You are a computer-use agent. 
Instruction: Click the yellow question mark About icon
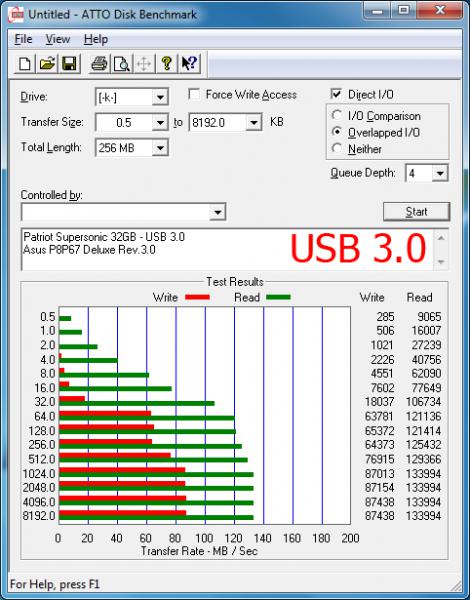tap(166, 64)
